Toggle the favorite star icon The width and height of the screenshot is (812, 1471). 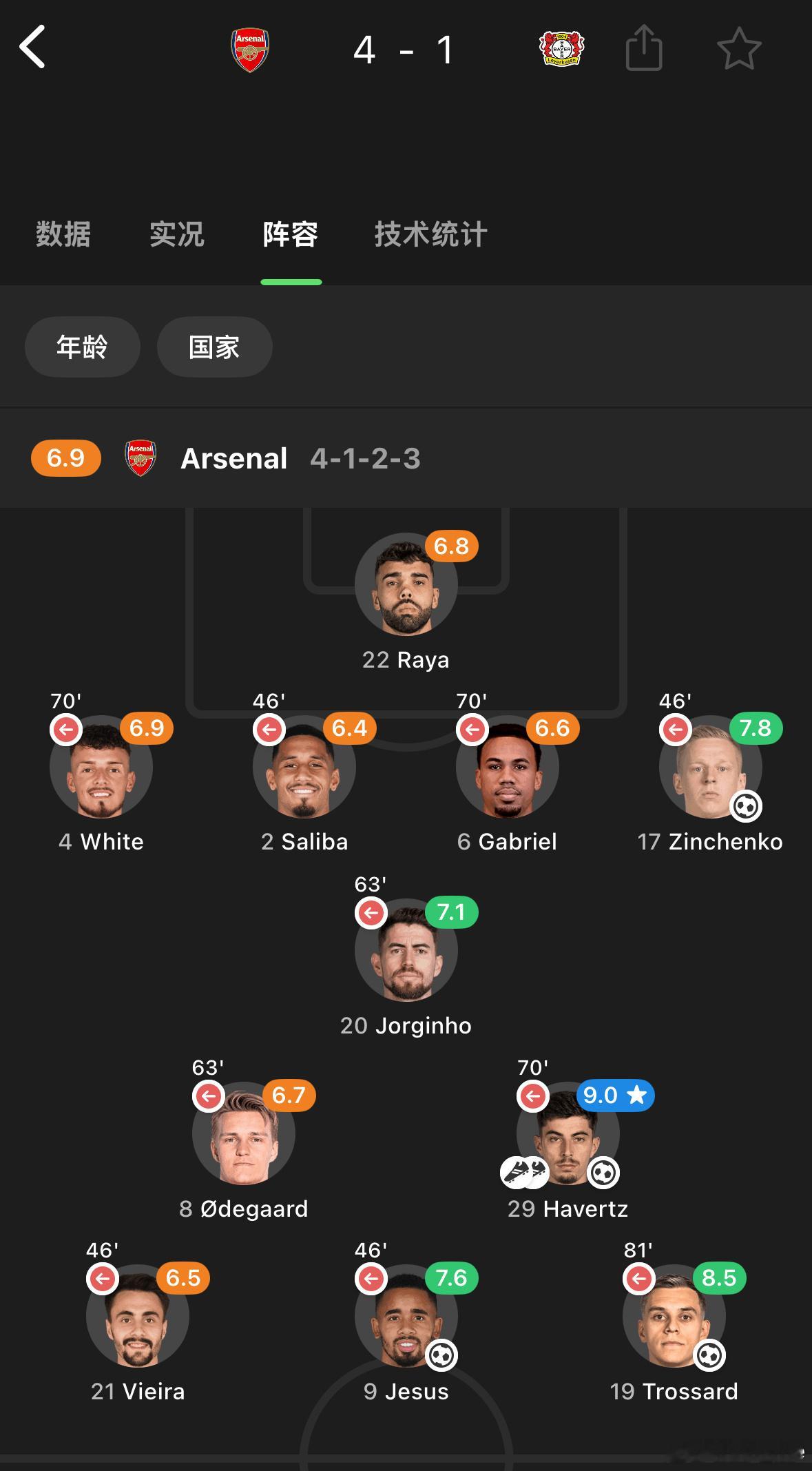[x=739, y=48]
